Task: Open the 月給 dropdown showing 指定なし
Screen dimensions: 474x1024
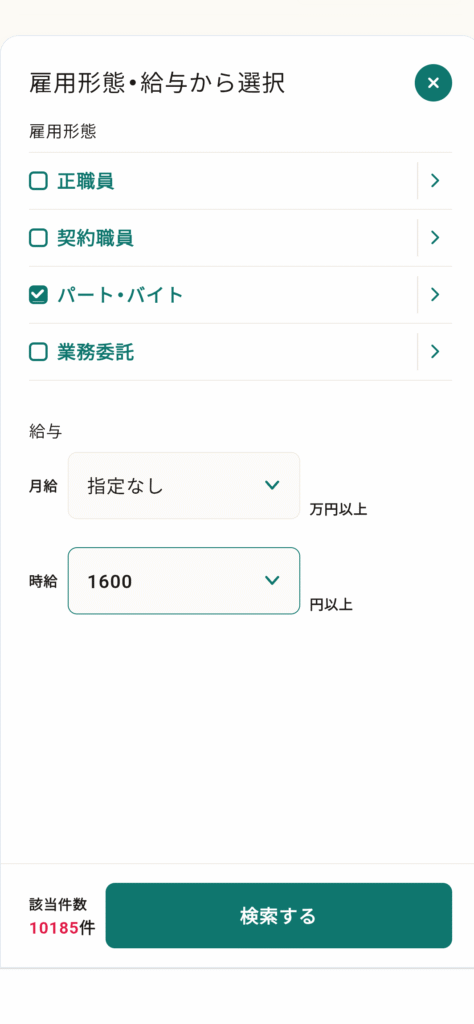Action: (184, 486)
